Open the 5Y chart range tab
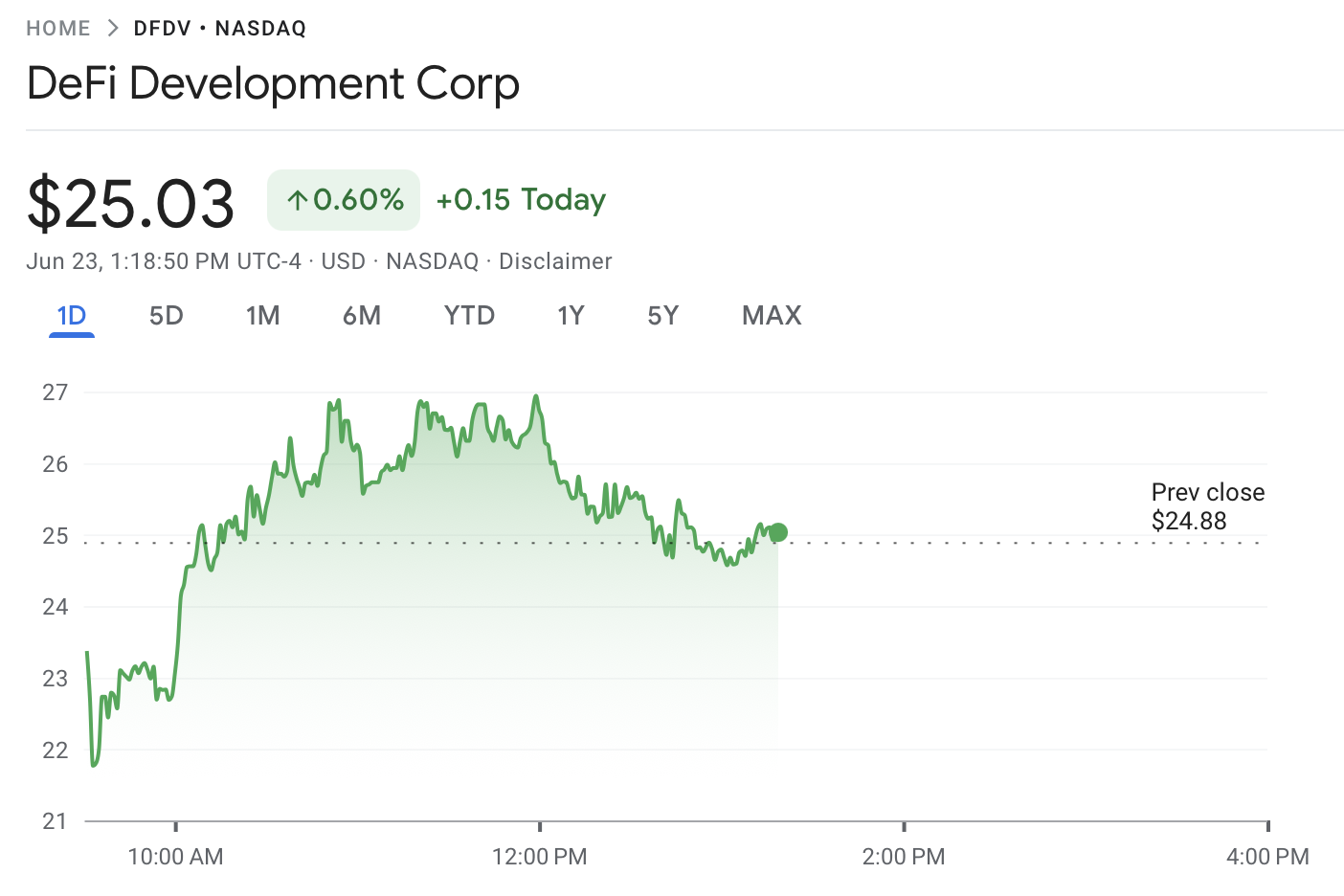Viewport: 1344px width, 896px height. click(x=663, y=316)
